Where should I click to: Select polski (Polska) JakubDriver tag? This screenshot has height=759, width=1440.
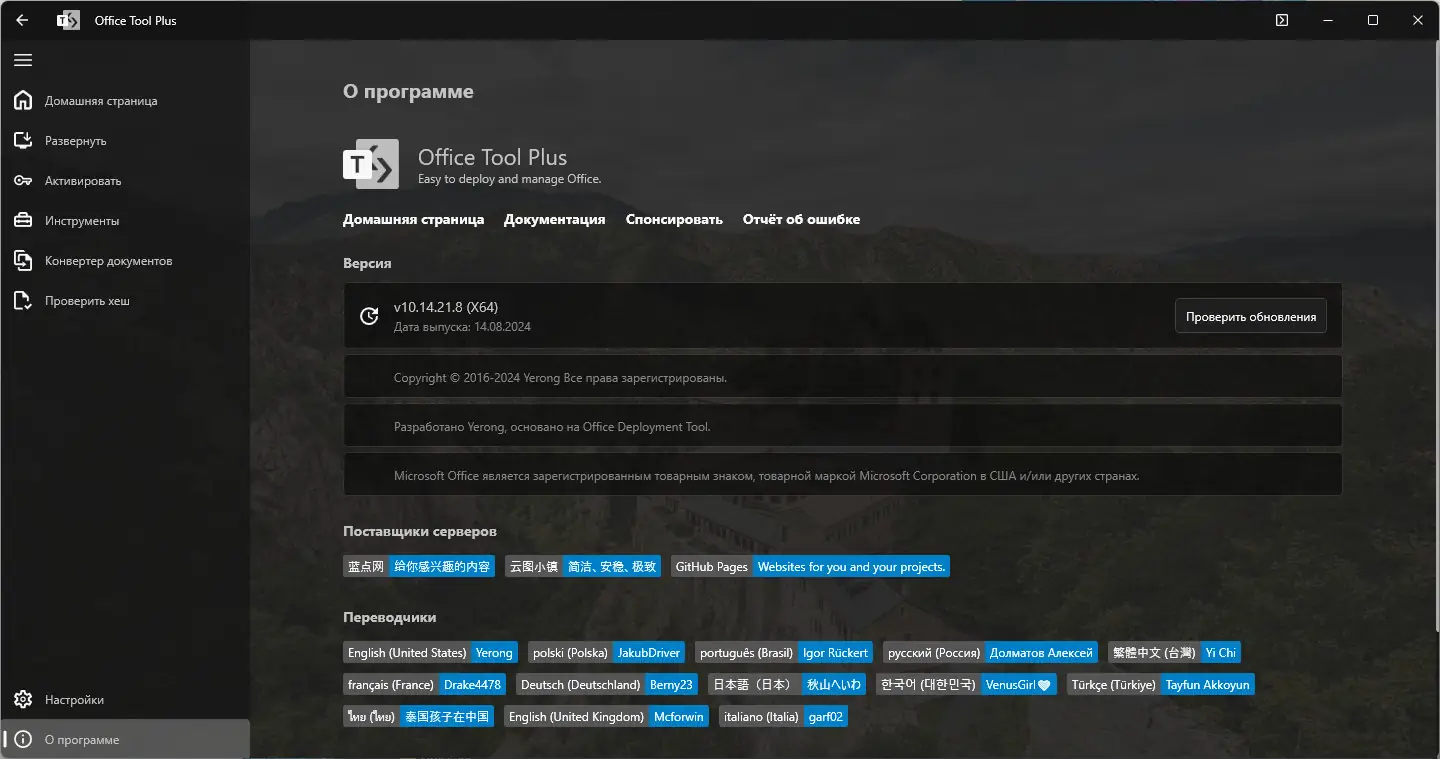coord(607,652)
